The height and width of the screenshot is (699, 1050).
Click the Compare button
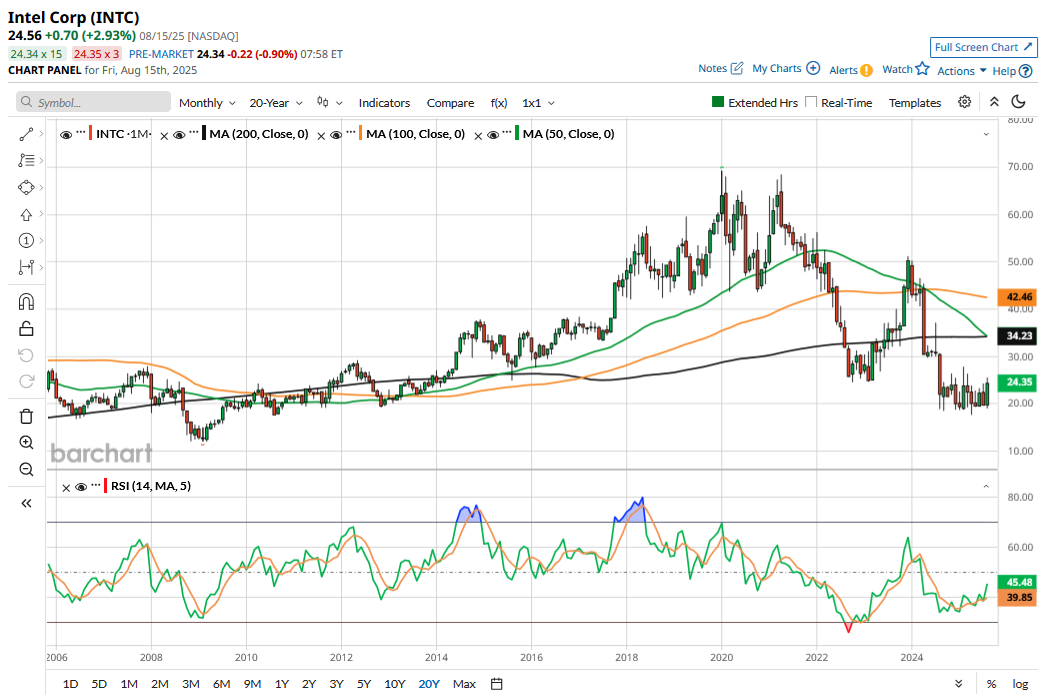pos(450,102)
